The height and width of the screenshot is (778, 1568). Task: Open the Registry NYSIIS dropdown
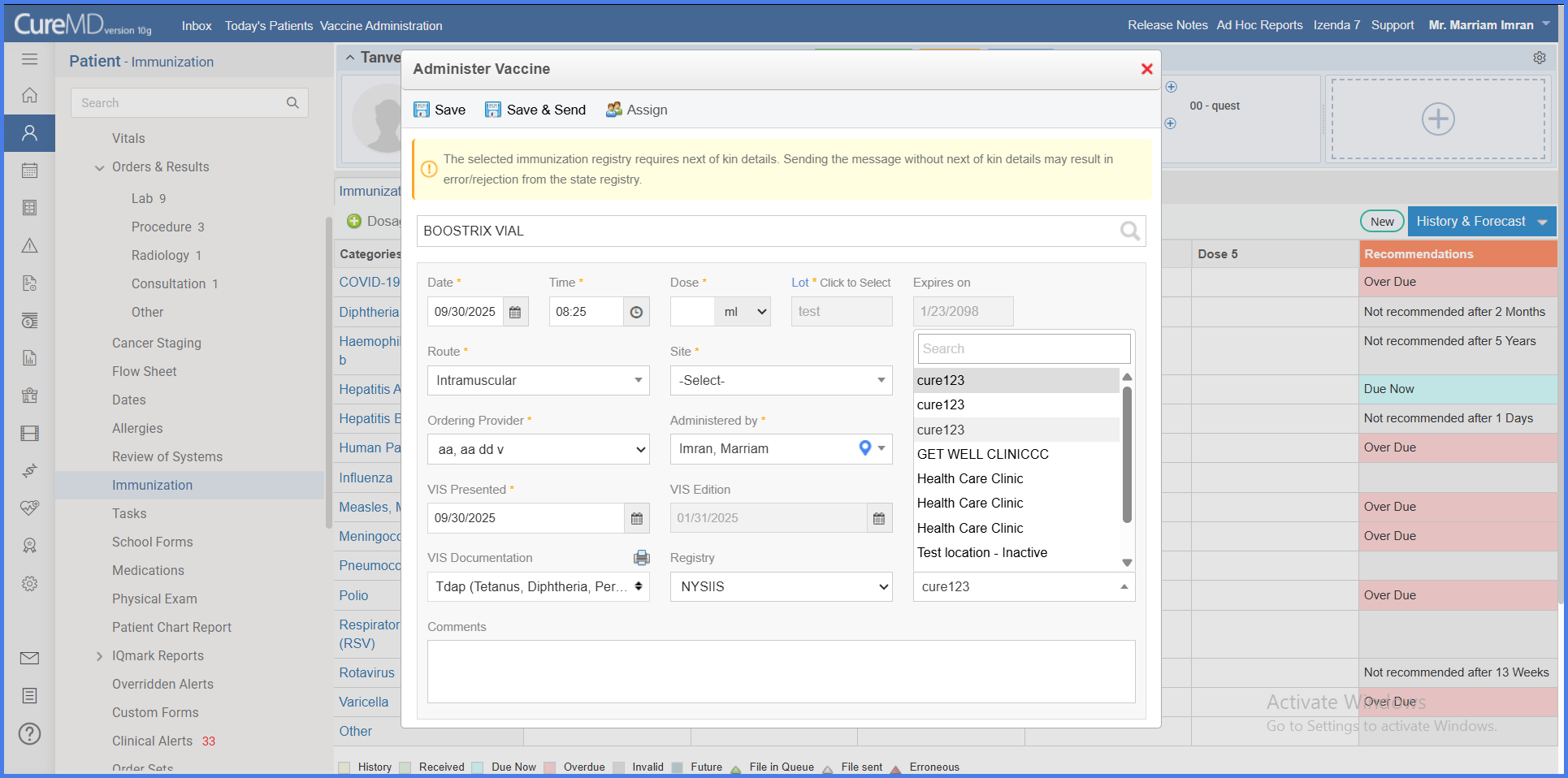point(781,586)
